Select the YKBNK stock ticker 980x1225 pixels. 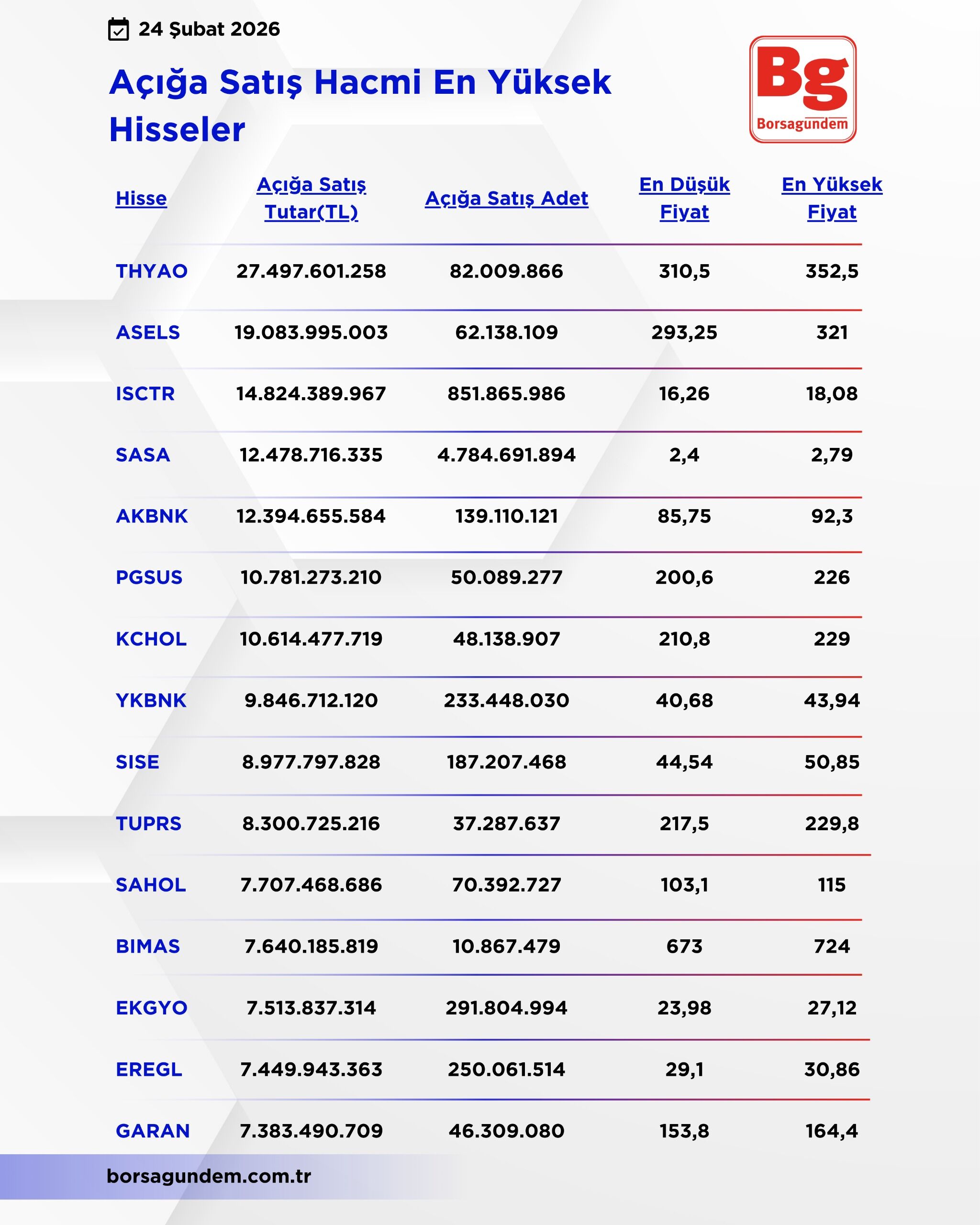click(x=151, y=701)
